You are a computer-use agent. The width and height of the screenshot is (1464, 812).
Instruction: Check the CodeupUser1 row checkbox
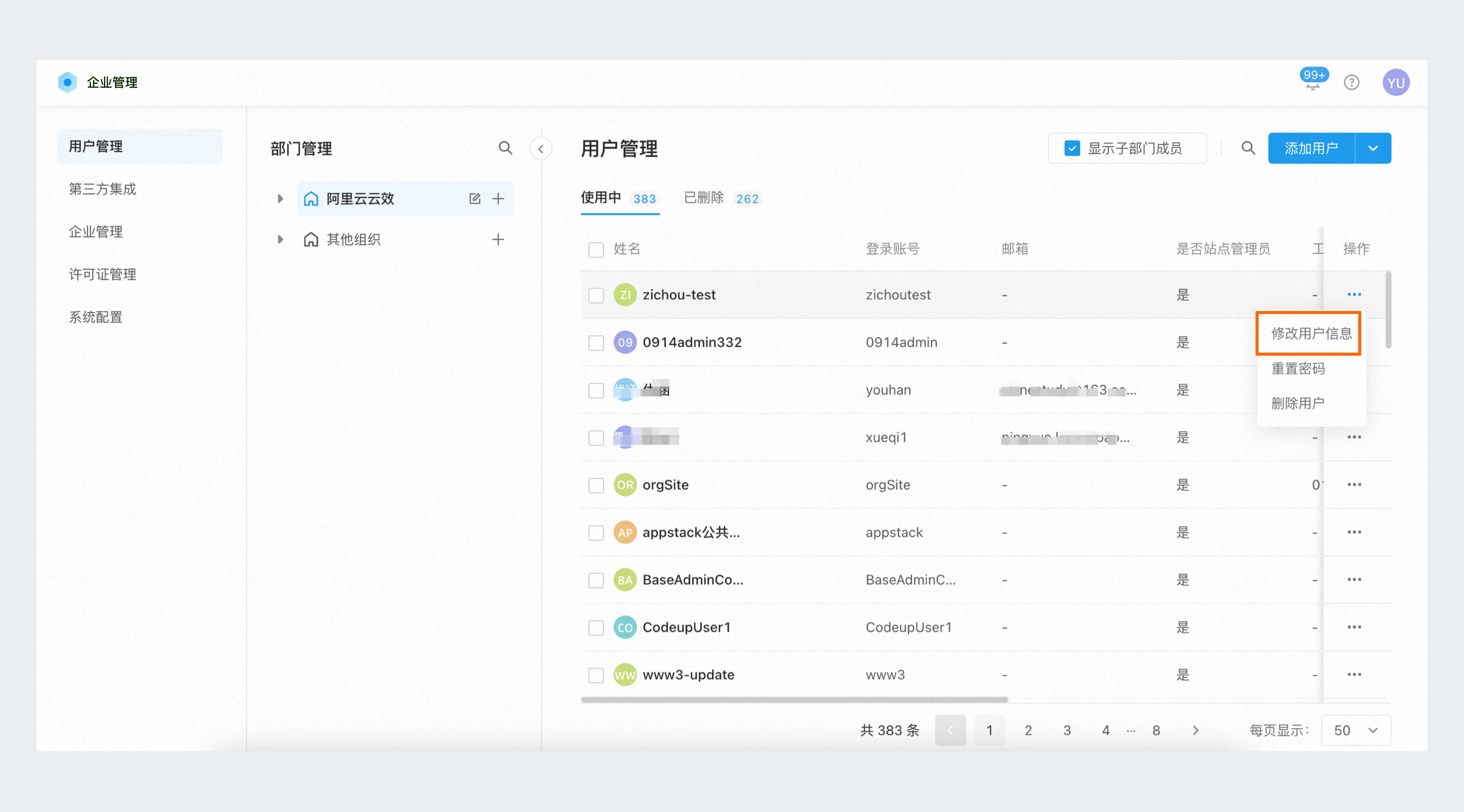click(596, 628)
